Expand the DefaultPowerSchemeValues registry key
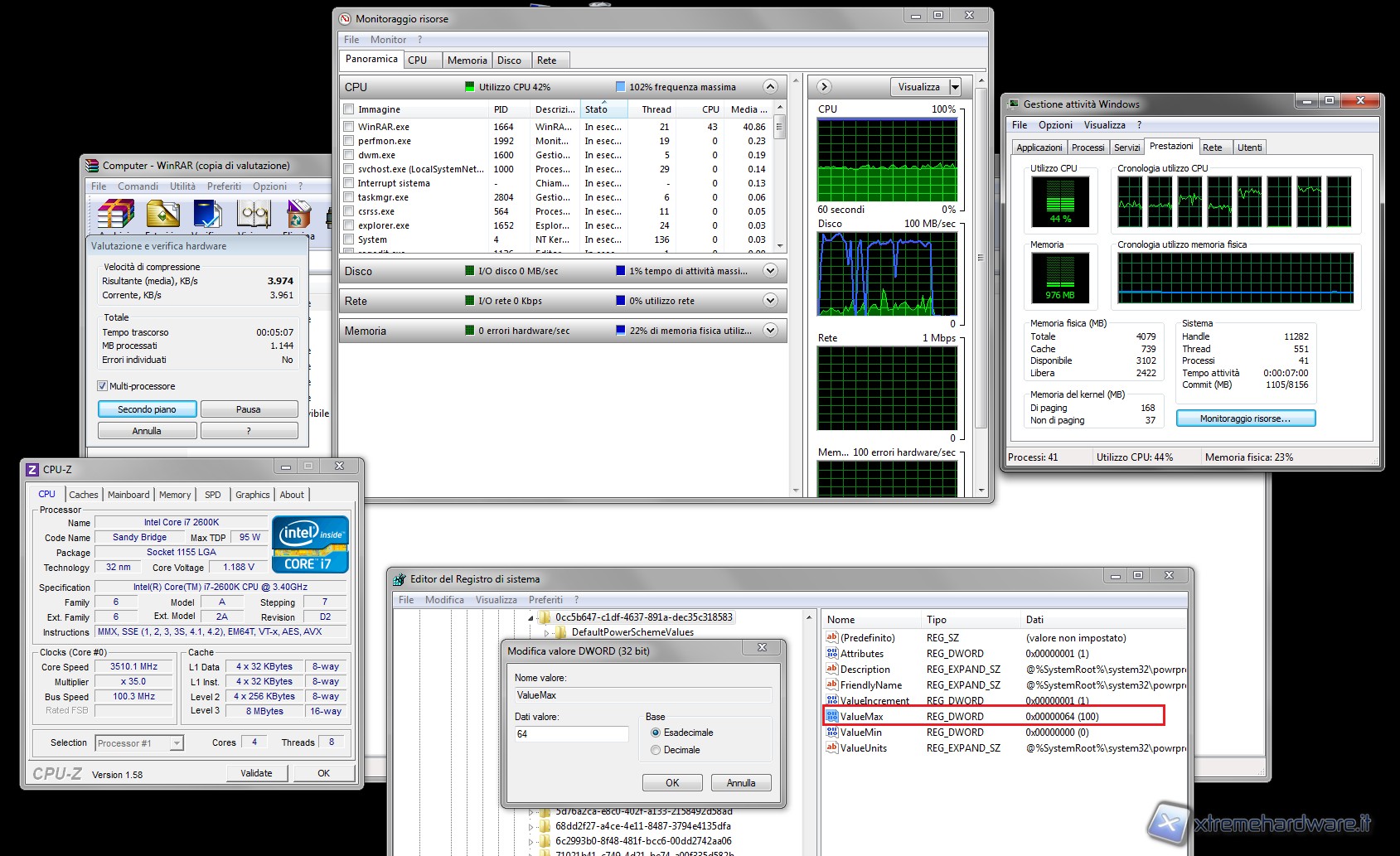 point(547,632)
